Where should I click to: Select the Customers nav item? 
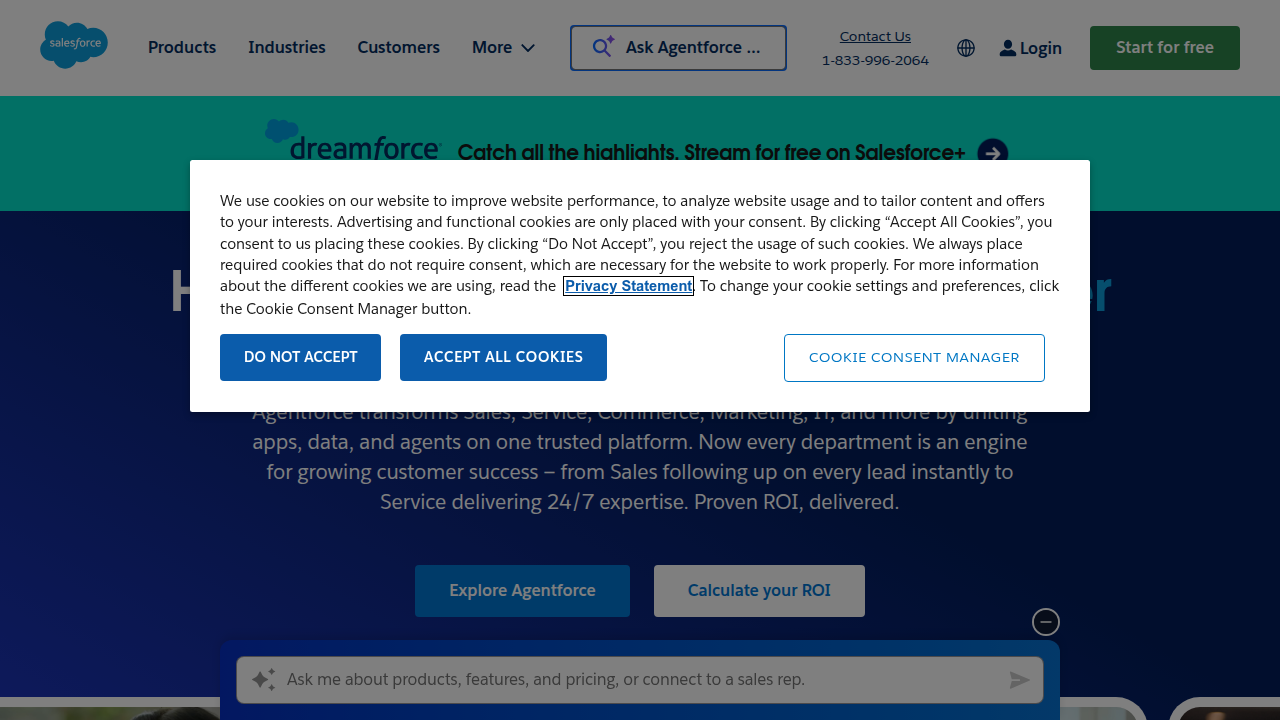(398, 47)
